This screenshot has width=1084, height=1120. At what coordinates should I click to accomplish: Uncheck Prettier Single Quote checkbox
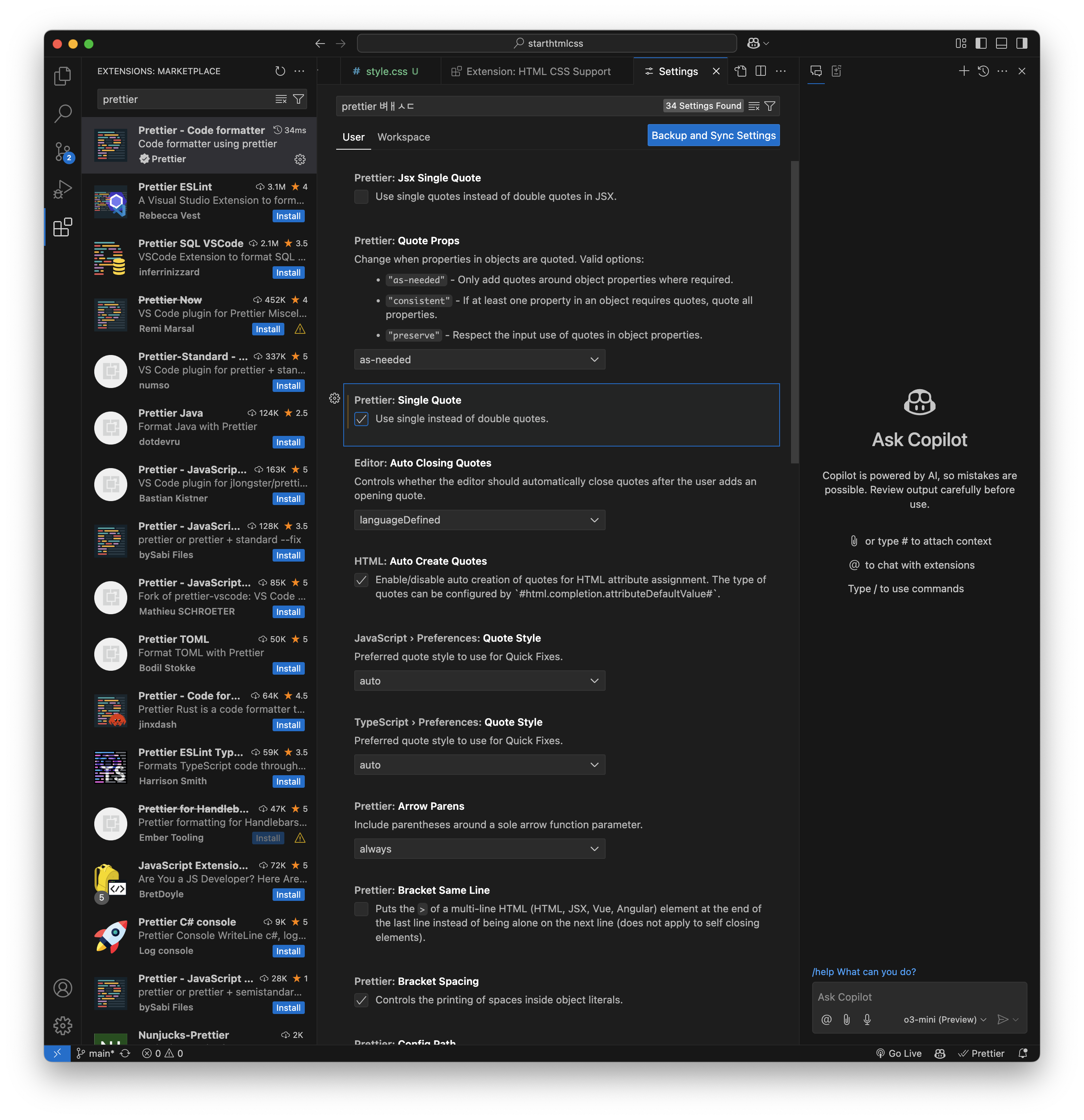[x=361, y=419]
